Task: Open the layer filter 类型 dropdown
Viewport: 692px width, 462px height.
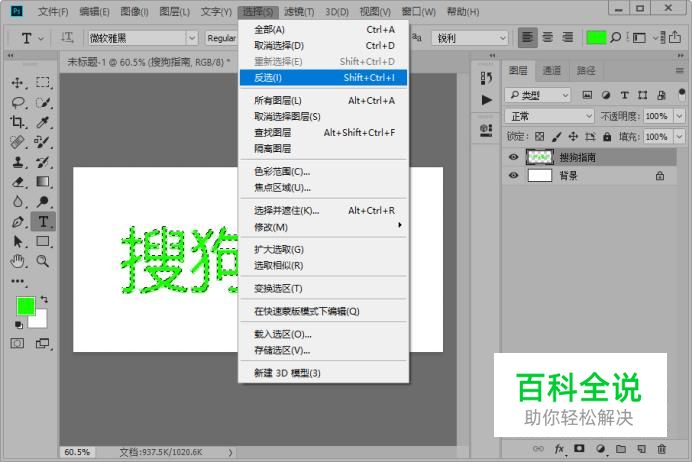Action: tap(538, 95)
